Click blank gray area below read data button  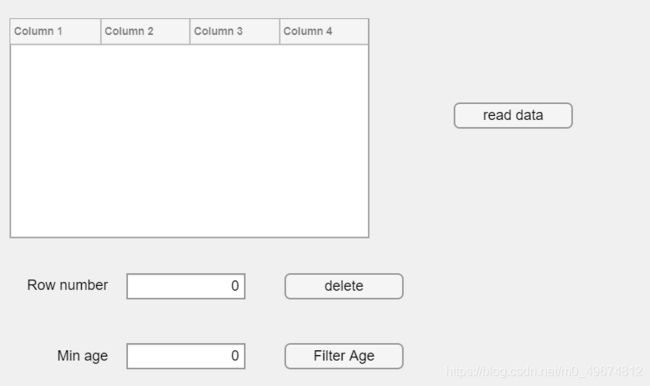[513, 199]
